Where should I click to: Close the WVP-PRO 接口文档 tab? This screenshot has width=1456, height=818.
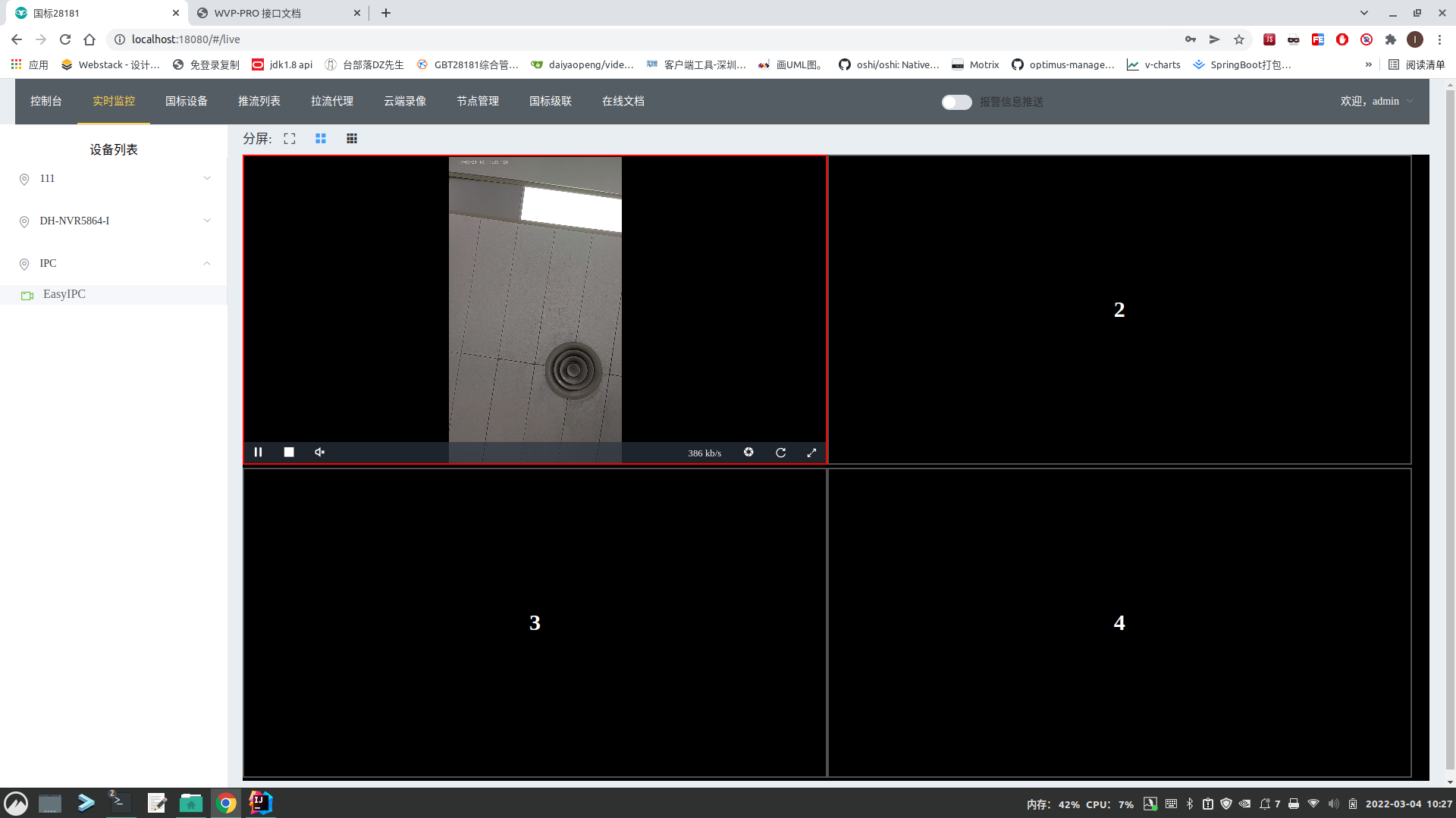[357, 13]
